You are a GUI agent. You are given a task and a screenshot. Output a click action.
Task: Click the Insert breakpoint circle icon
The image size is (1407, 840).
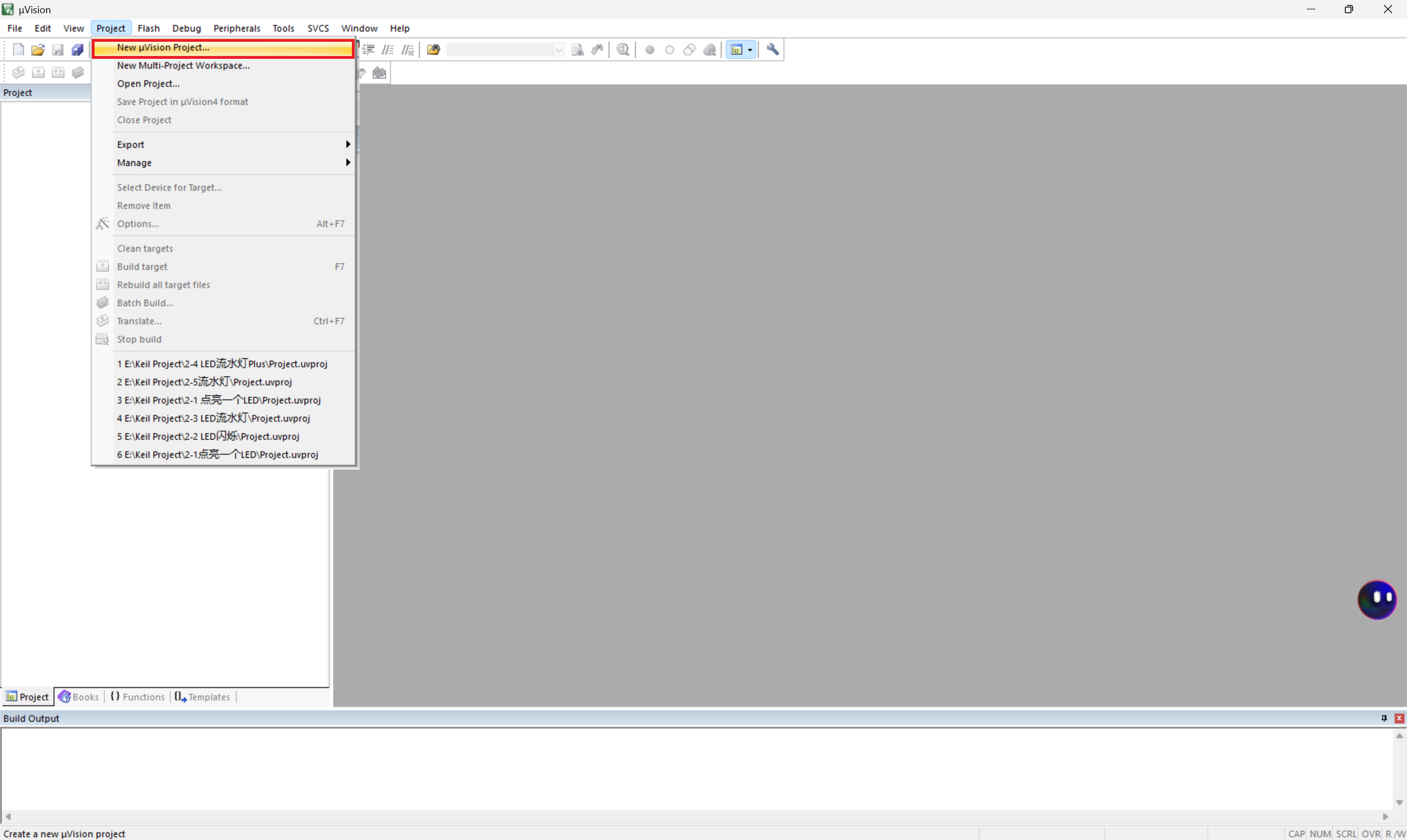650,50
